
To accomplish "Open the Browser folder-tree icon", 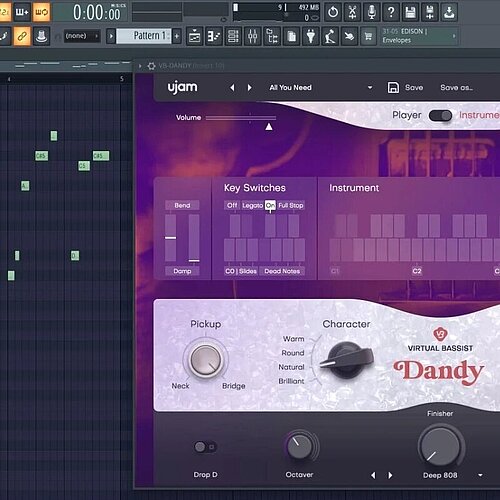I will point(272,36).
